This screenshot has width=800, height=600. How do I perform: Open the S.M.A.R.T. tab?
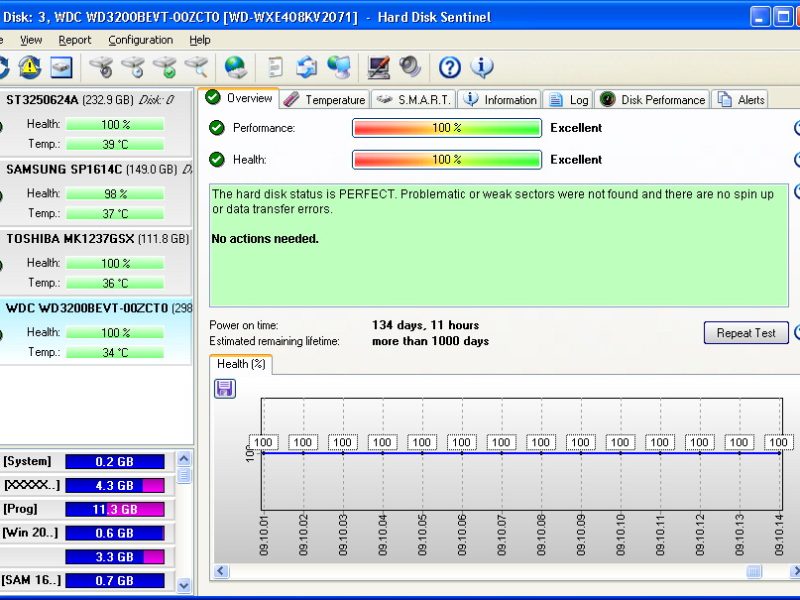pyautogui.click(x=413, y=99)
